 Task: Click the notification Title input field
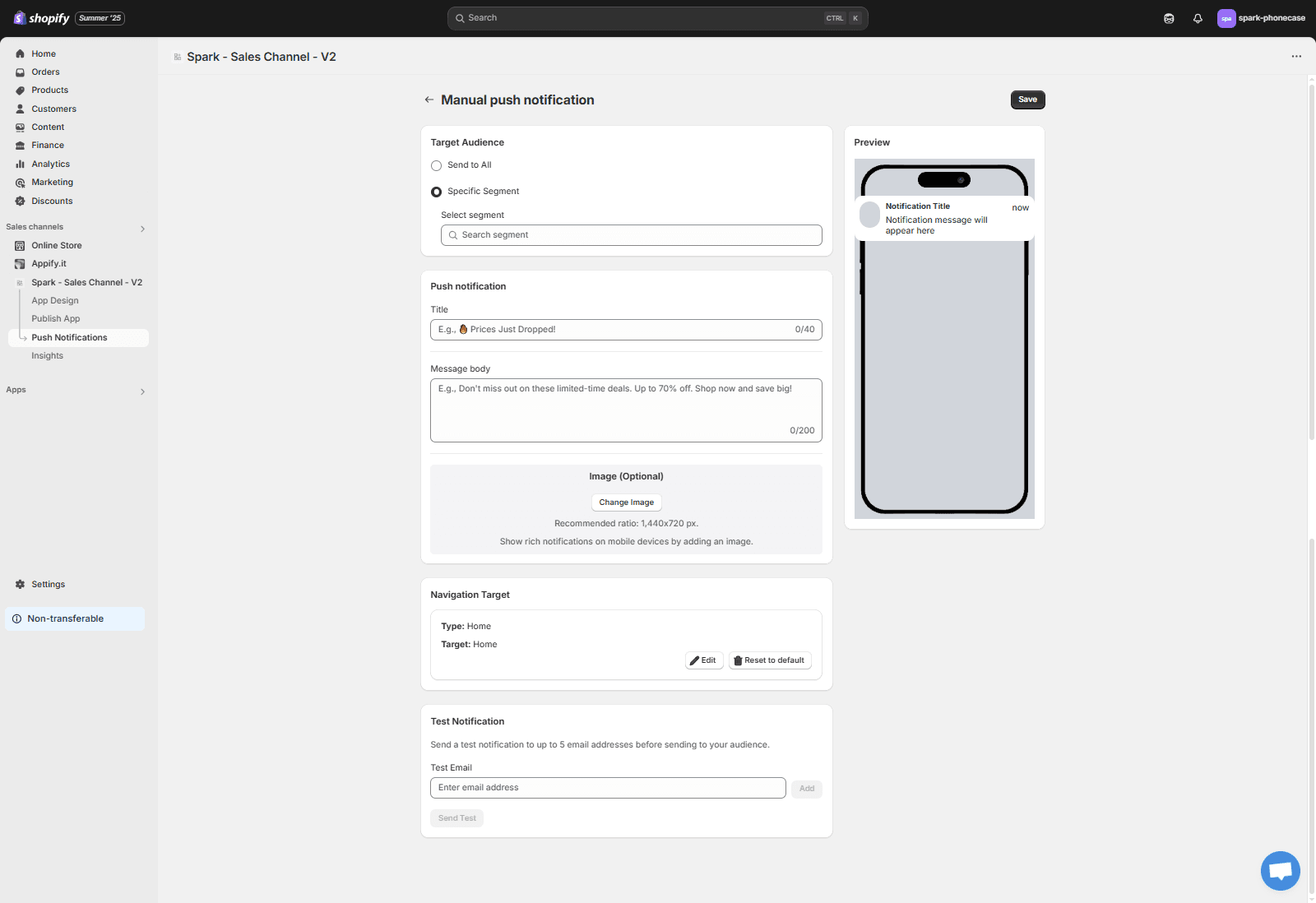[613, 330]
